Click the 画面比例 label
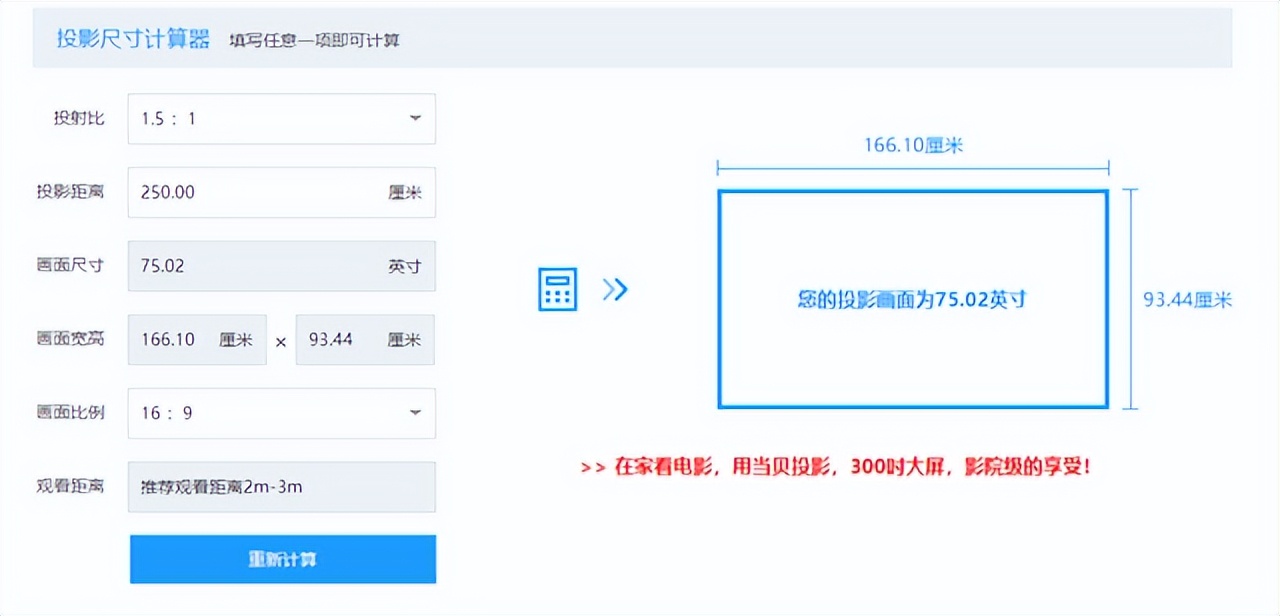 pos(70,412)
